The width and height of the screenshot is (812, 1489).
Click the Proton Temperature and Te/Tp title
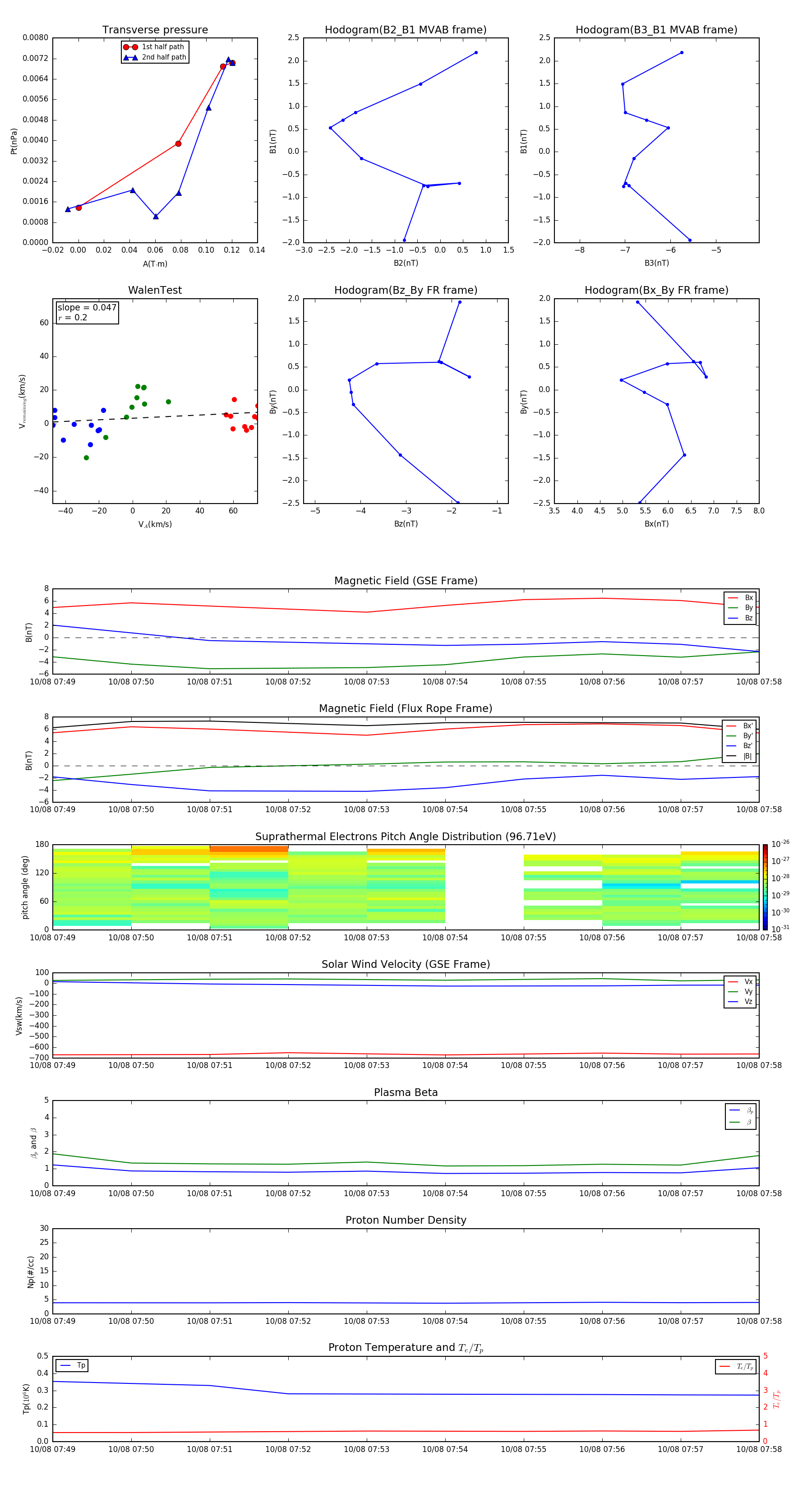click(406, 1348)
